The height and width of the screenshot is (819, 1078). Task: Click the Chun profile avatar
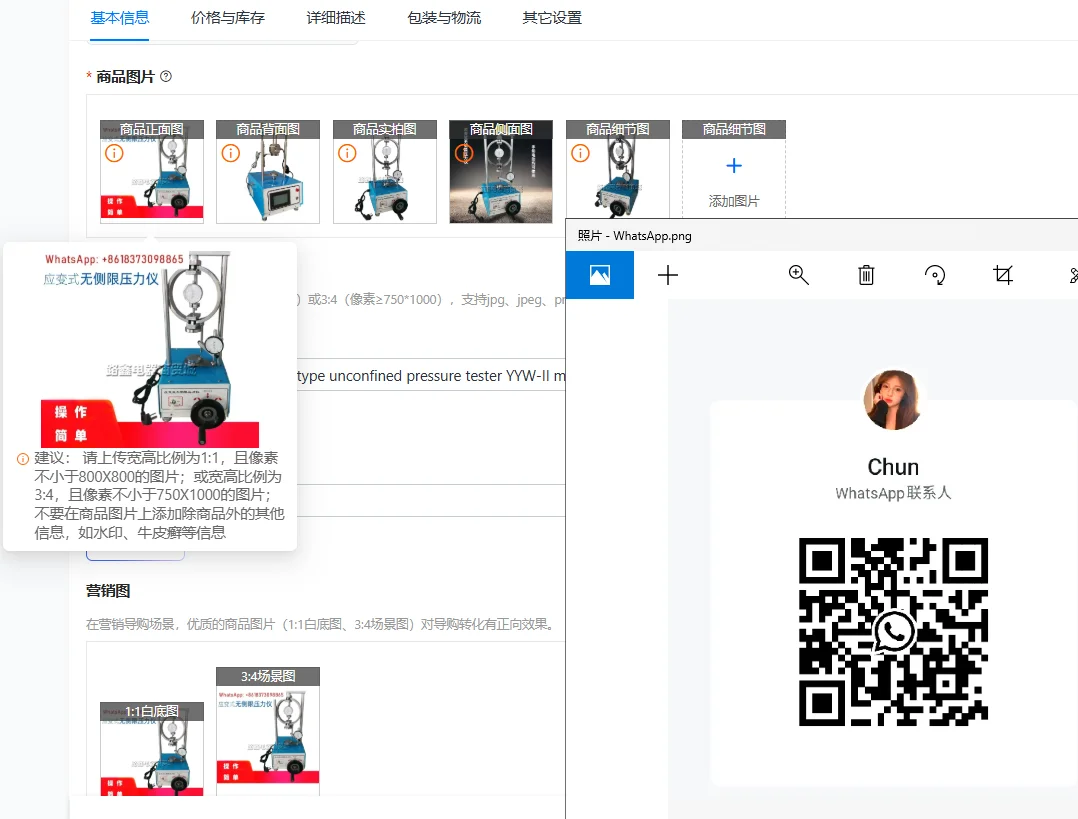(x=892, y=400)
